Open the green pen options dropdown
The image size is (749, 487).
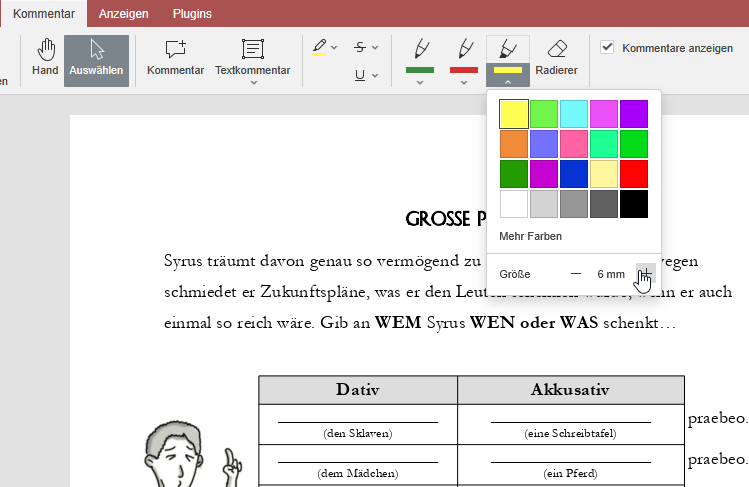[x=420, y=82]
